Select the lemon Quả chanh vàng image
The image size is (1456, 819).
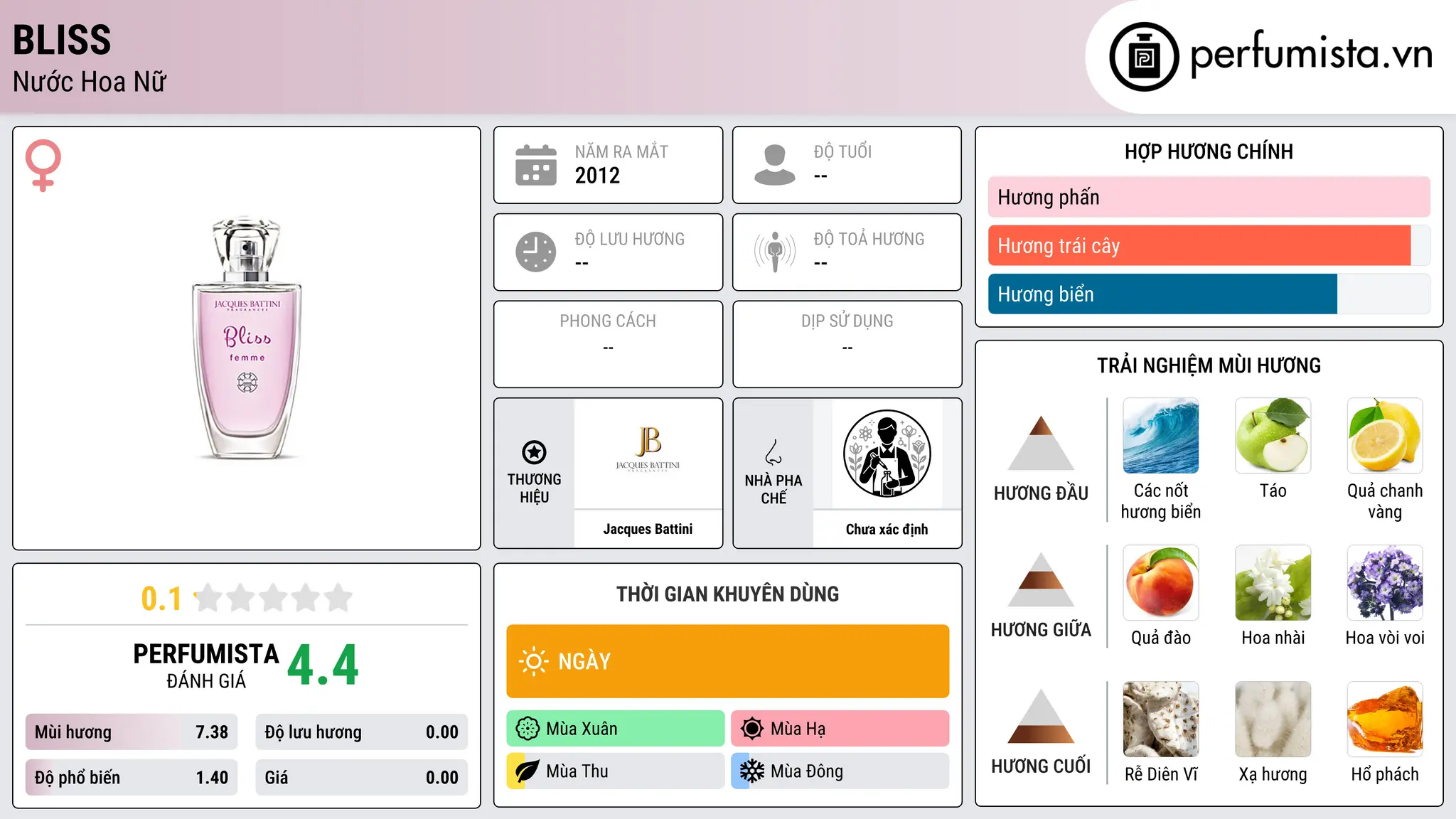(x=1385, y=436)
